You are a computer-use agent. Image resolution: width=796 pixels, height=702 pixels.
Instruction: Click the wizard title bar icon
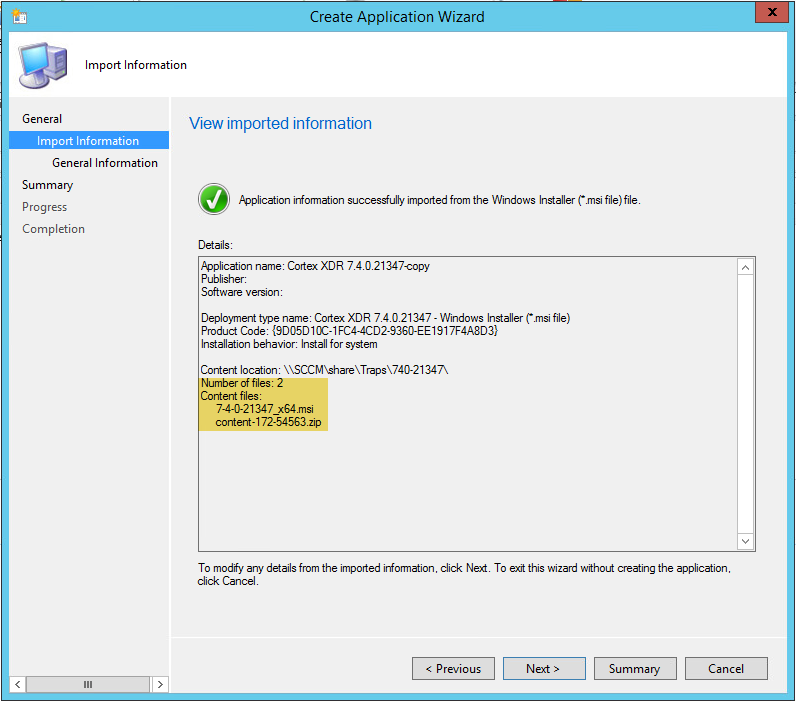coord(19,16)
